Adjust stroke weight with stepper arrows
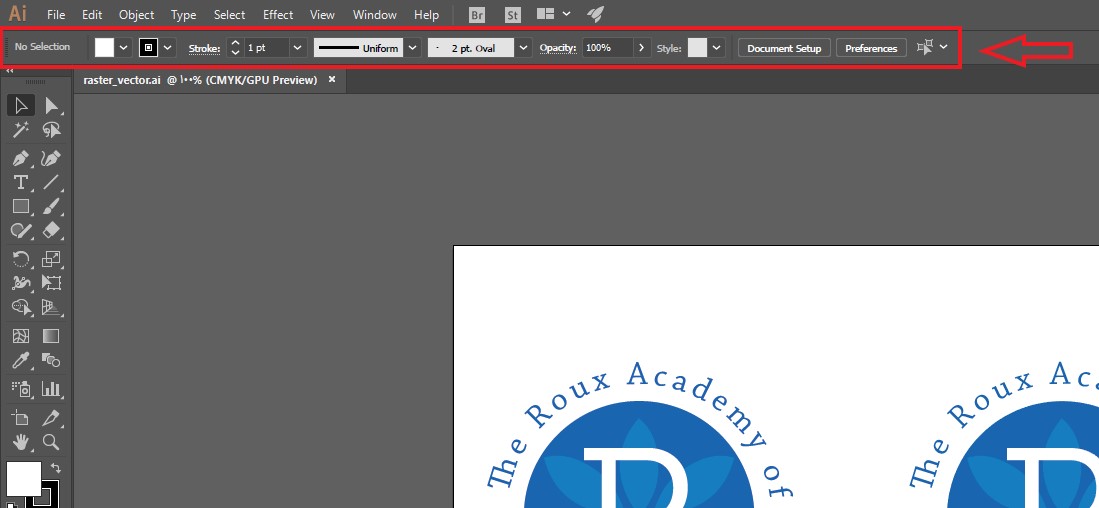Viewport: 1099px width, 508px height. pos(236,48)
